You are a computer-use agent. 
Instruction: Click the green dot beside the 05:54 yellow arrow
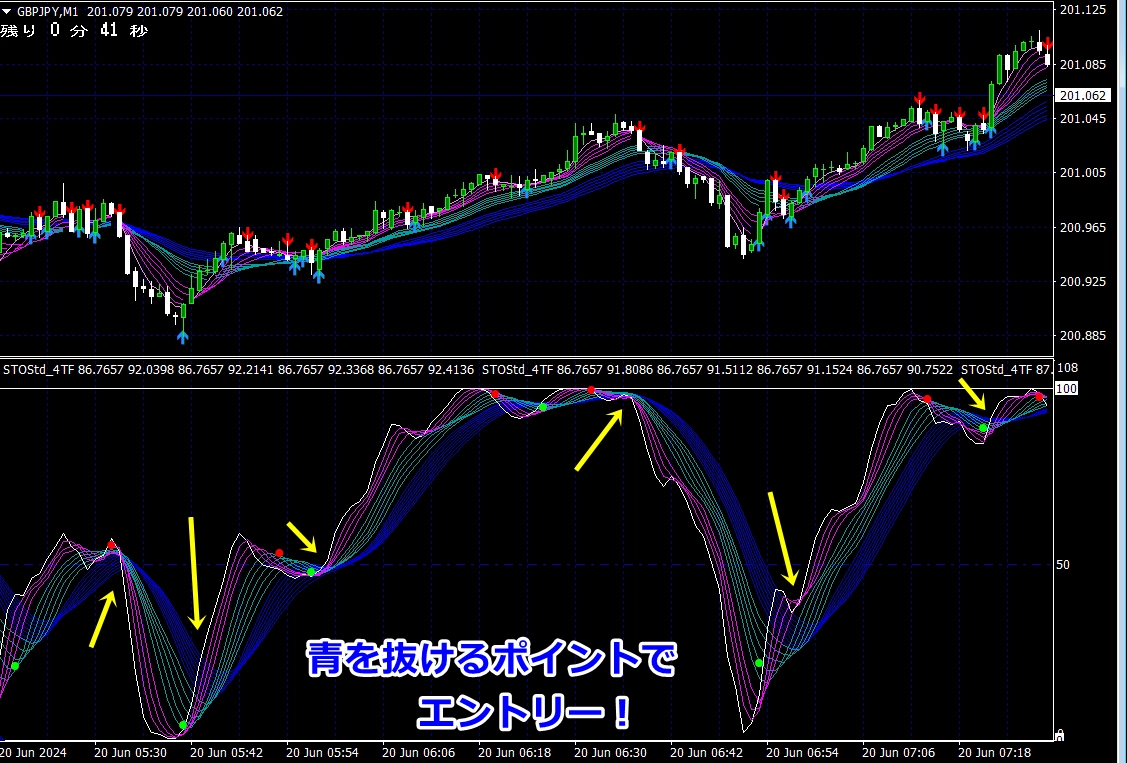pos(311,572)
